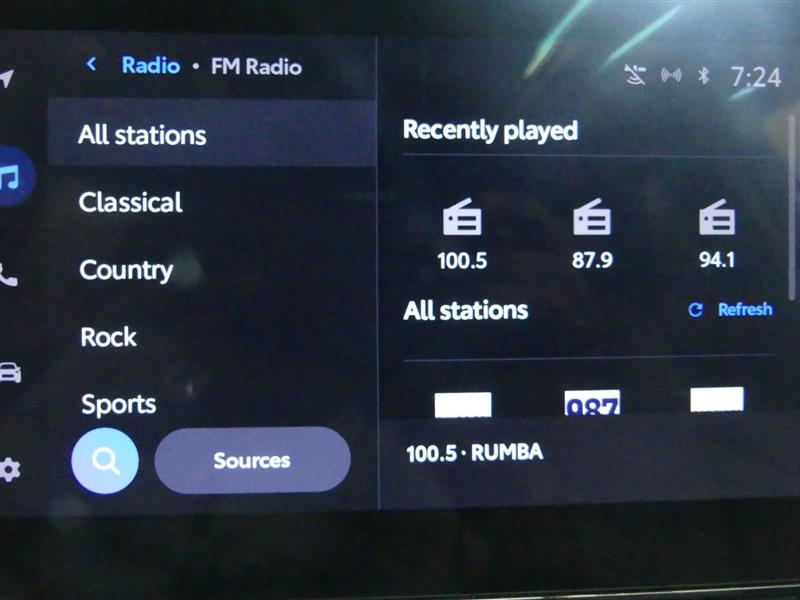
Task: Choose the Rock genre
Action: [x=109, y=337]
